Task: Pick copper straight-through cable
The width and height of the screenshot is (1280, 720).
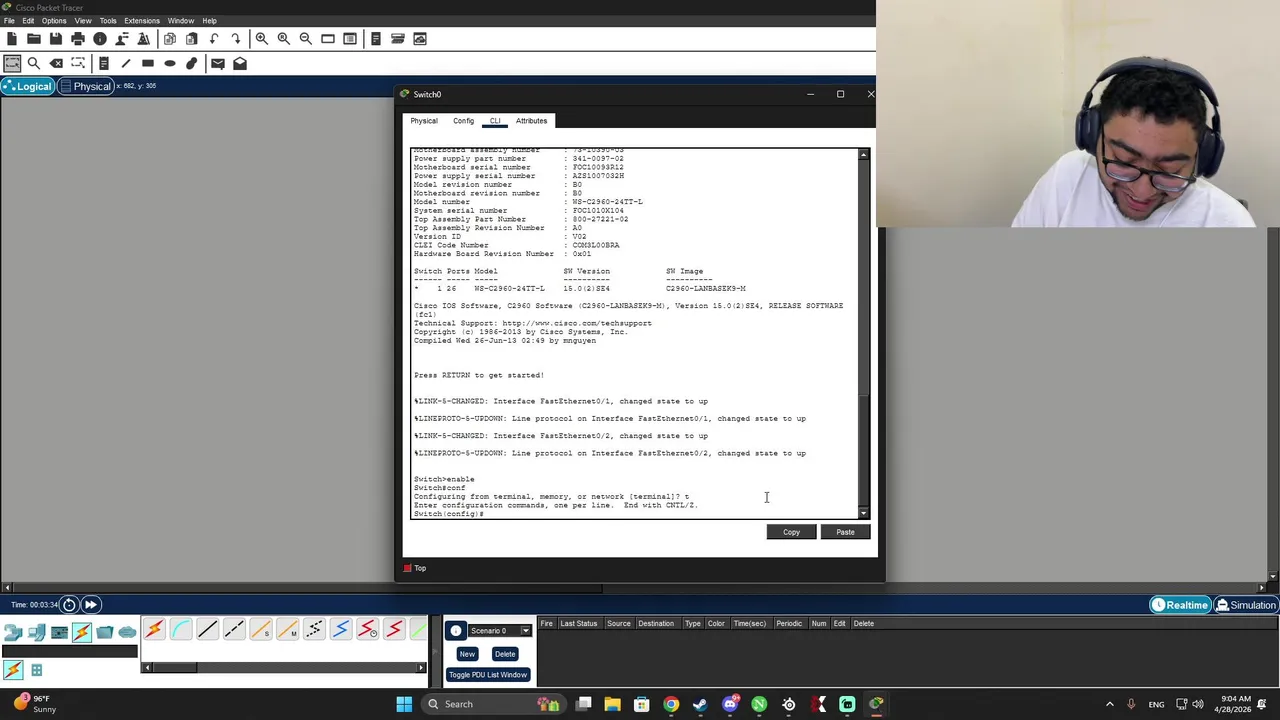Action: point(208,629)
